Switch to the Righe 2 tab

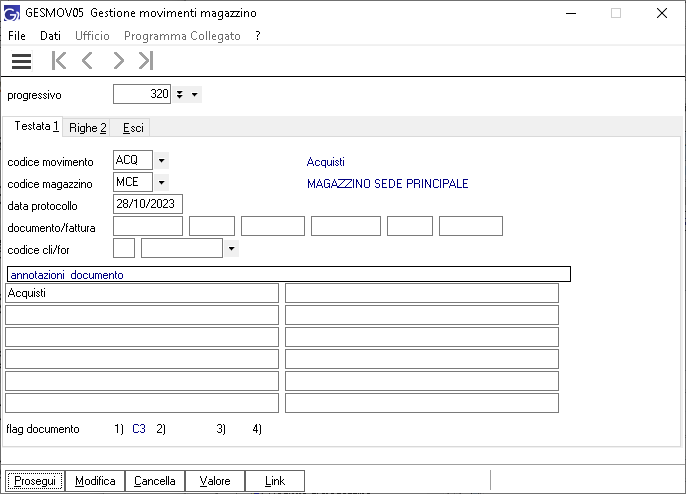(x=88, y=128)
